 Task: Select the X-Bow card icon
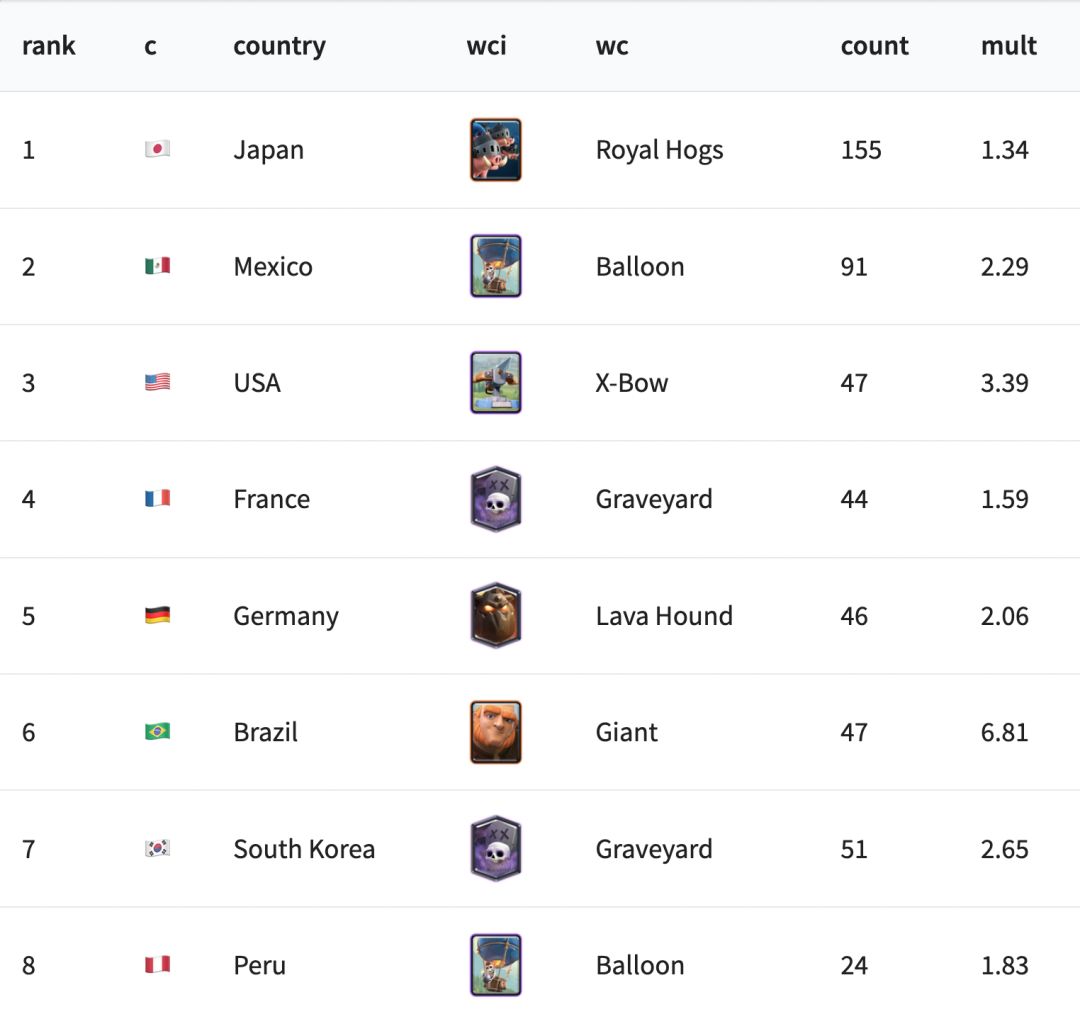click(x=496, y=383)
